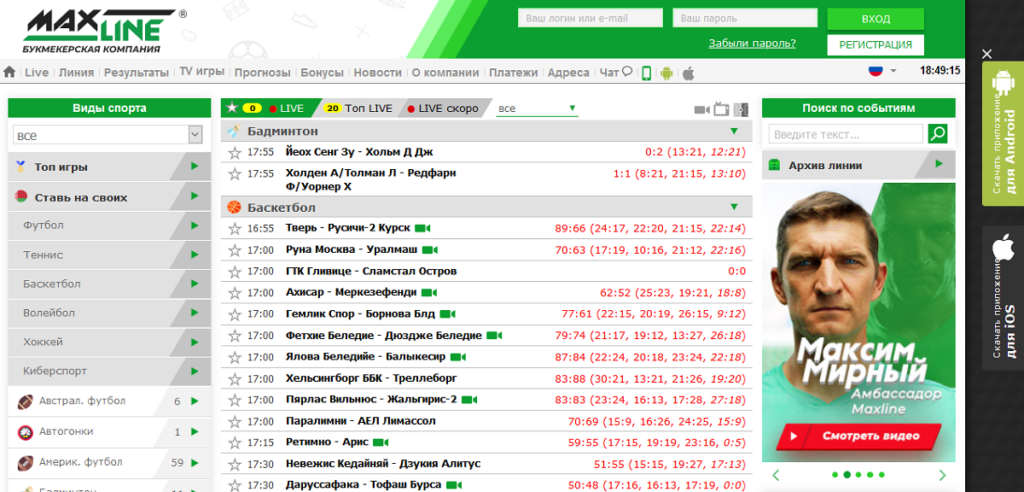Screen dimensions: 1024x492
Task: Expand Топ игры in sidebar
Action: pyautogui.click(x=194, y=167)
